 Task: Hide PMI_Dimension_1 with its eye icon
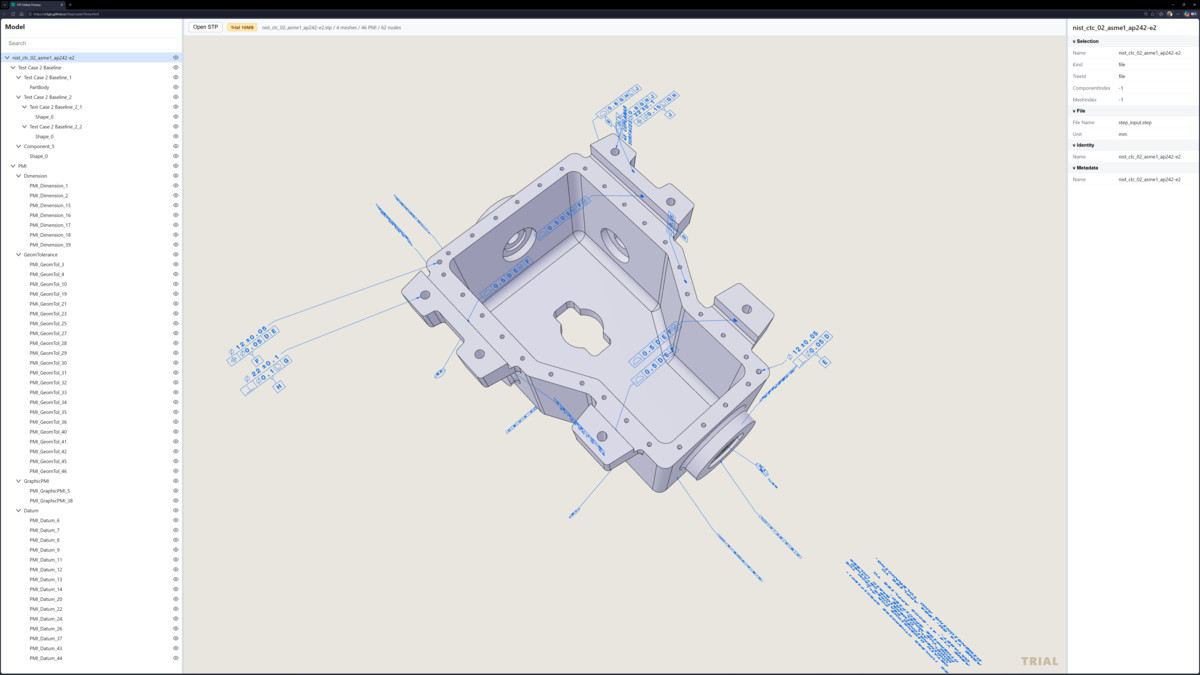[x=176, y=186]
